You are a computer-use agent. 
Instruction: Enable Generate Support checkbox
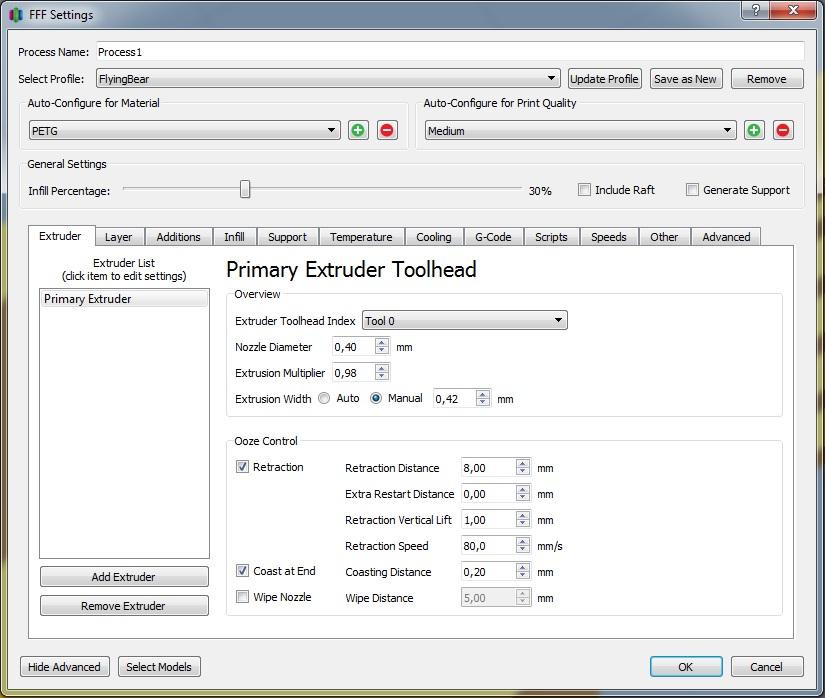[x=692, y=190]
